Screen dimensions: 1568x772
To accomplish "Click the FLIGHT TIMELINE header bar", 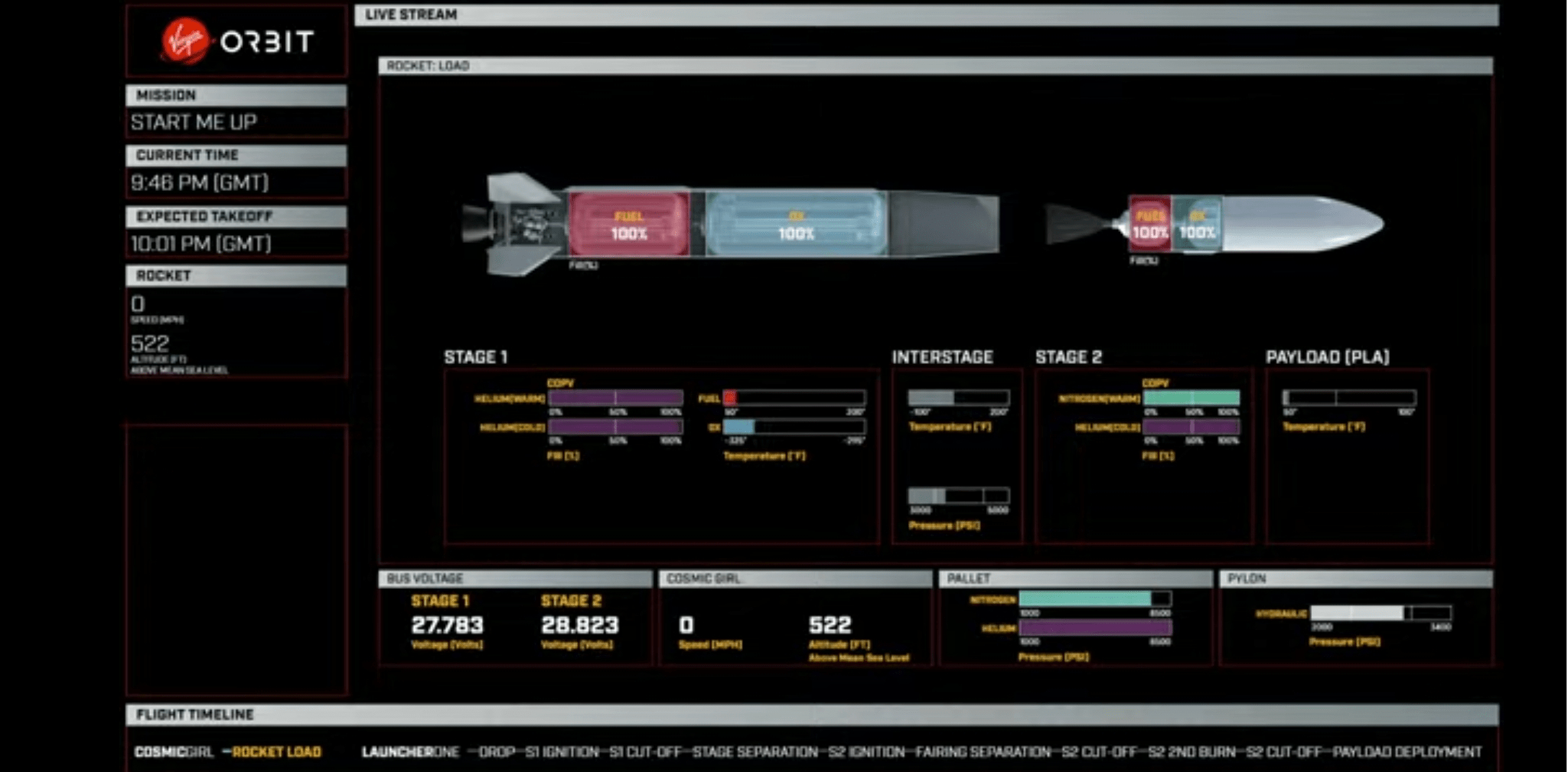I will (x=812, y=714).
